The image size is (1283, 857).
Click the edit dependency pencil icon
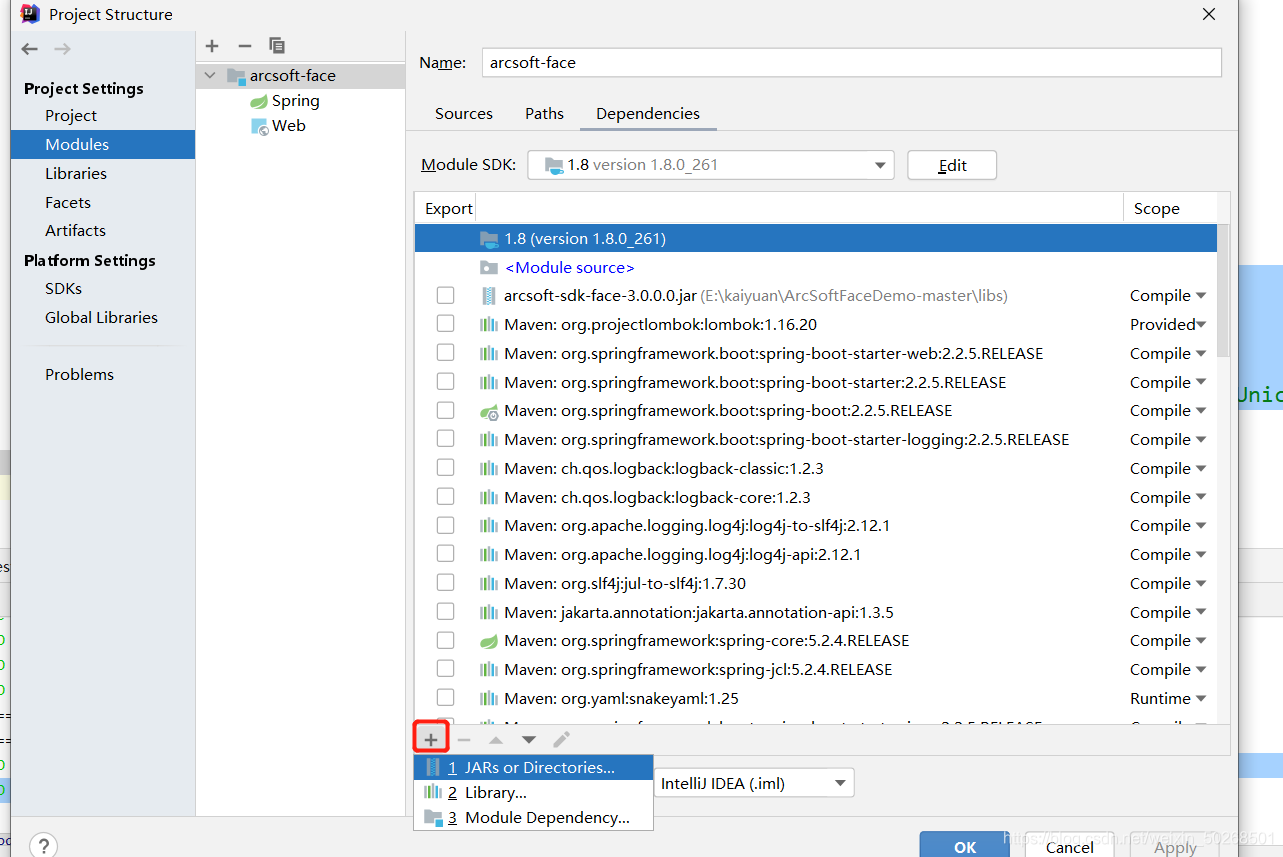pyautogui.click(x=562, y=740)
